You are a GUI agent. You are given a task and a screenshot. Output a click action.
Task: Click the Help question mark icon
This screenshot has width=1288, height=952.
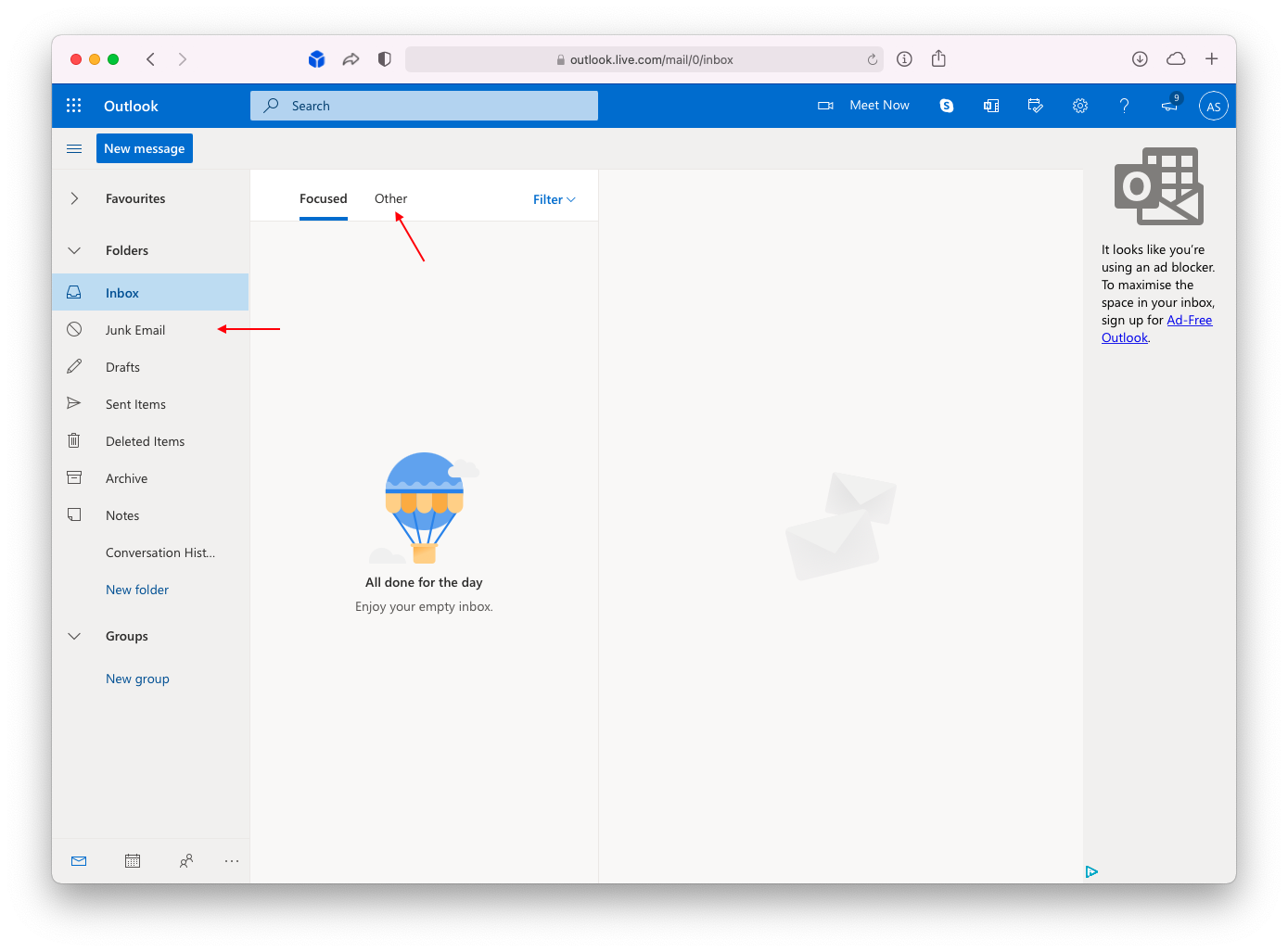(1124, 106)
